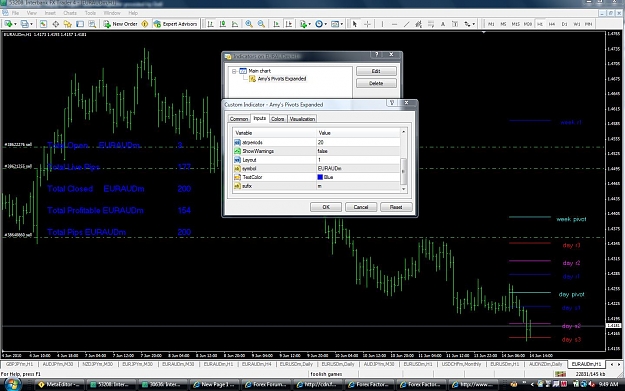Open the Colors tab

(277, 119)
